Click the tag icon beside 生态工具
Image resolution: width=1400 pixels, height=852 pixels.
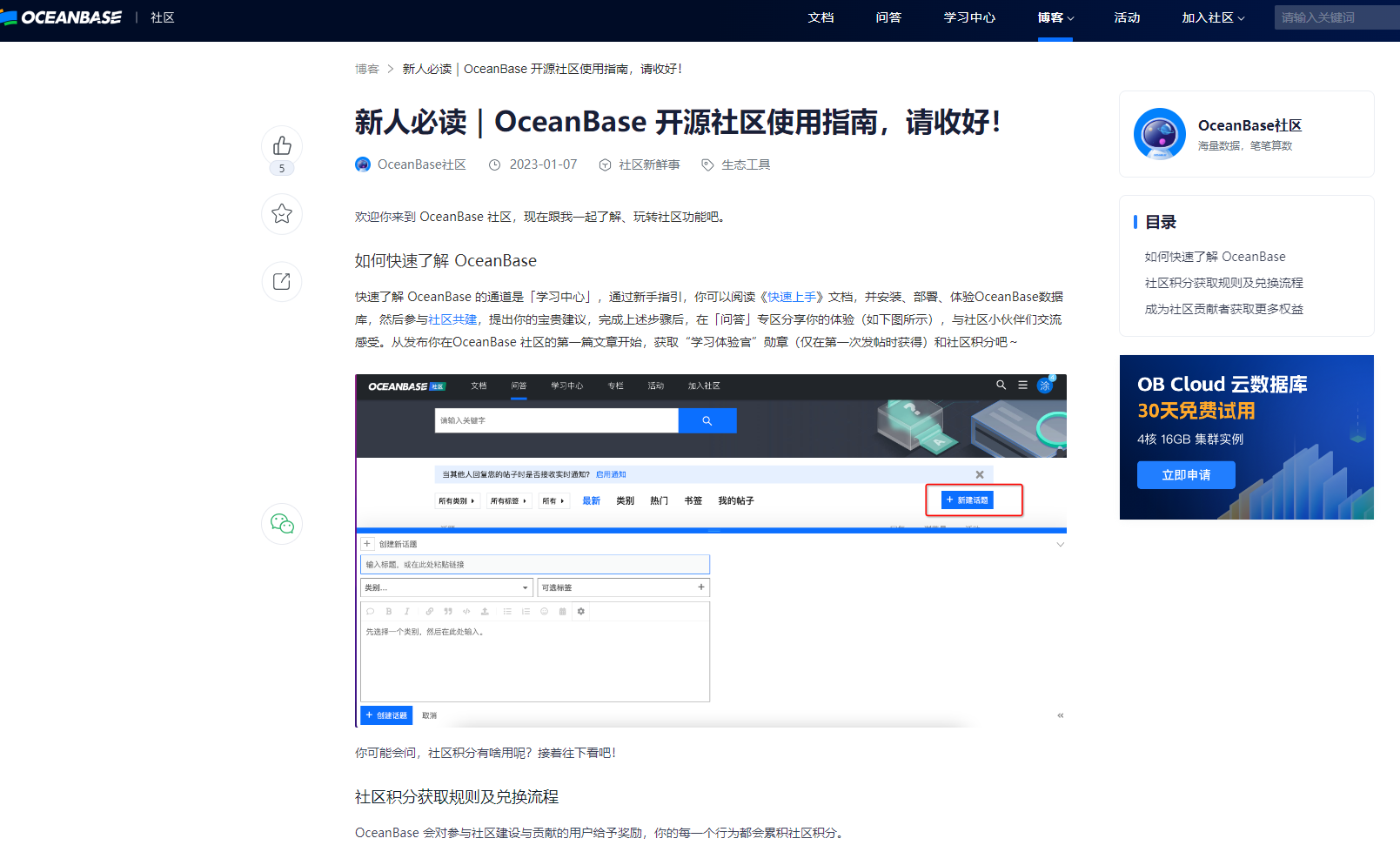(707, 164)
